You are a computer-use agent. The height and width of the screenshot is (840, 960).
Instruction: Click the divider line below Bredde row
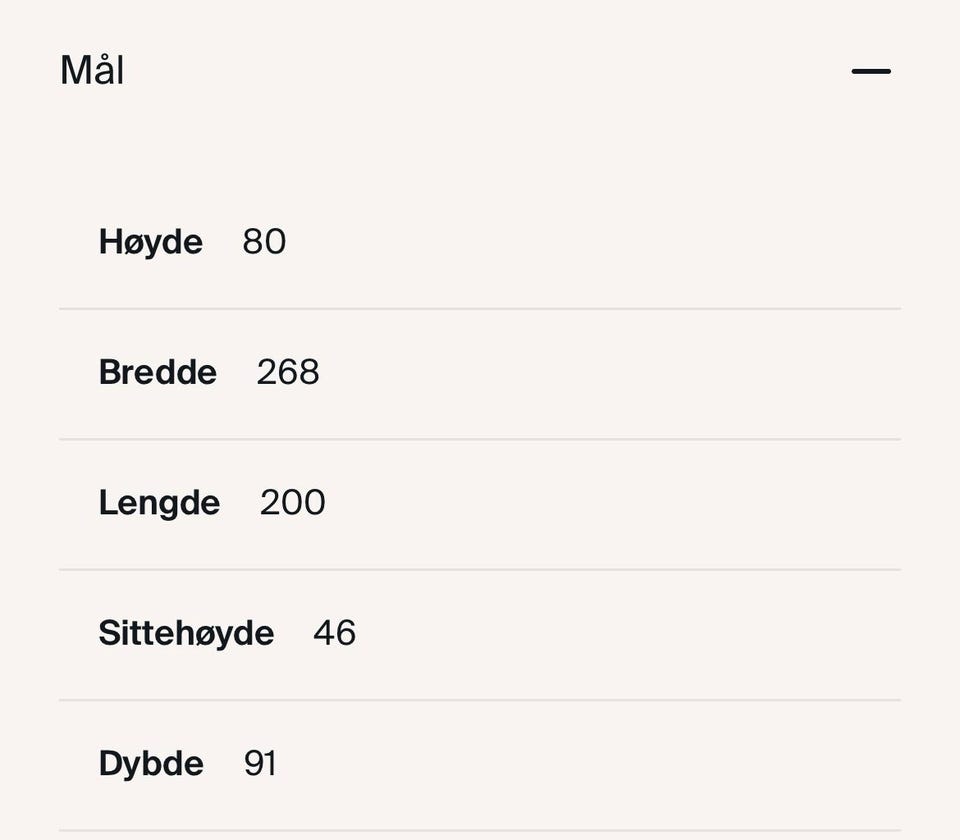pos(480,439)
